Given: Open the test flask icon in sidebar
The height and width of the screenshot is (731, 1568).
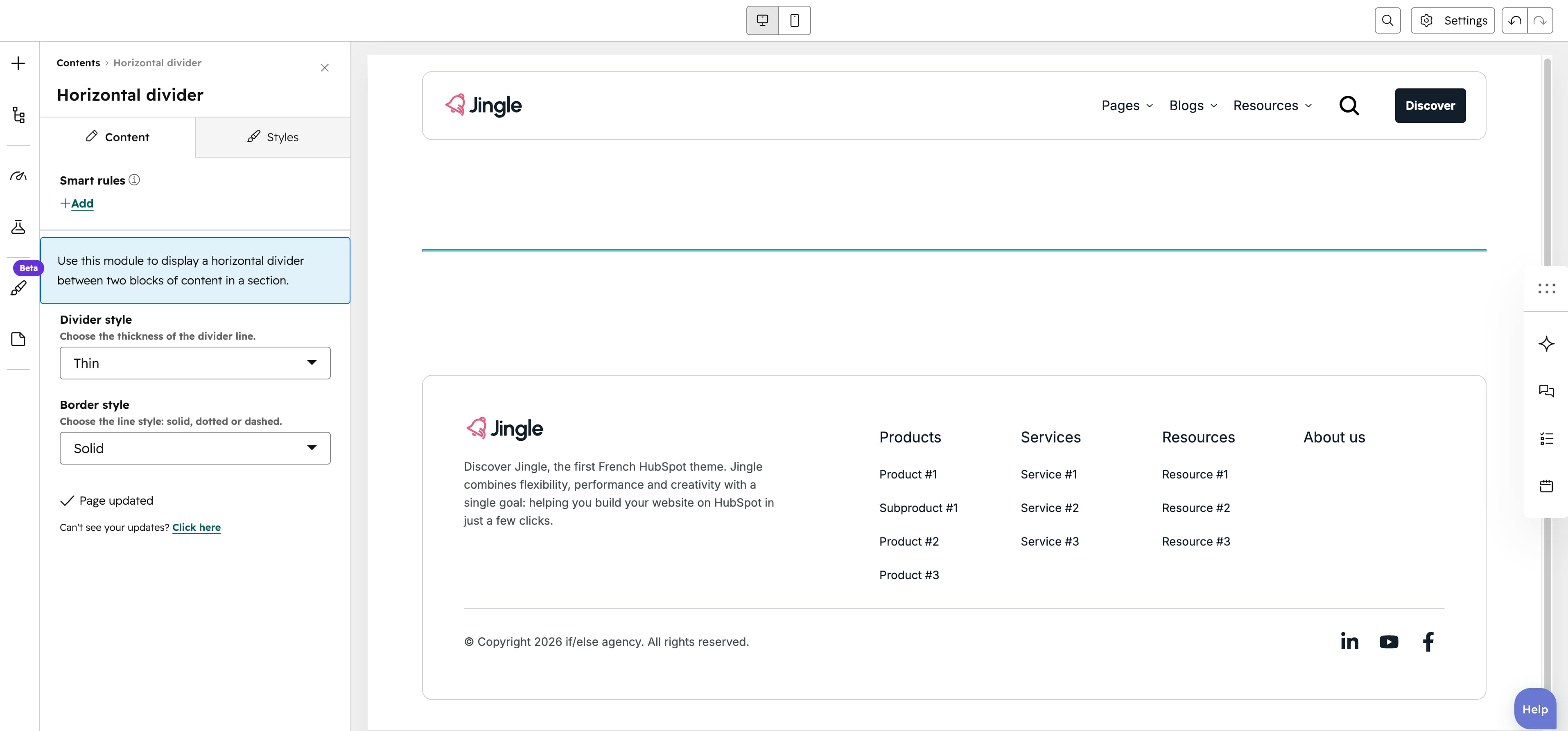Looking at the screenshot, I should [18, 228].
